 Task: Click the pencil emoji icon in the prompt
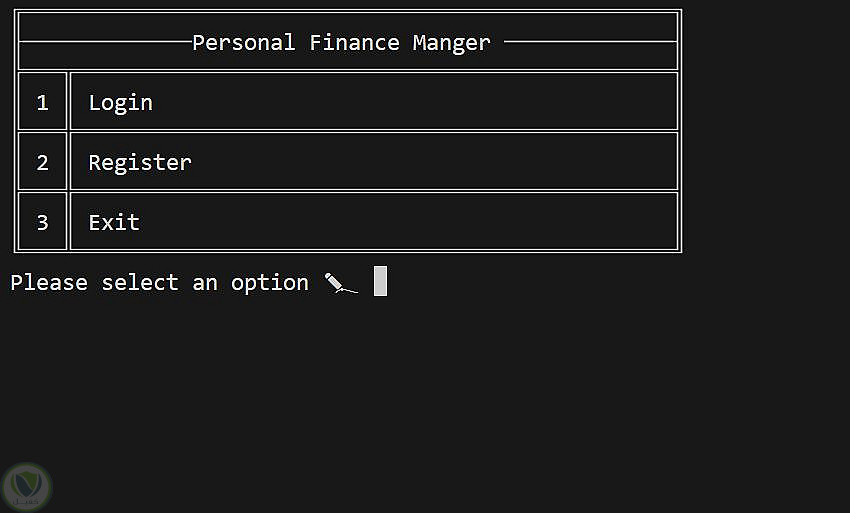coord(340,283)
